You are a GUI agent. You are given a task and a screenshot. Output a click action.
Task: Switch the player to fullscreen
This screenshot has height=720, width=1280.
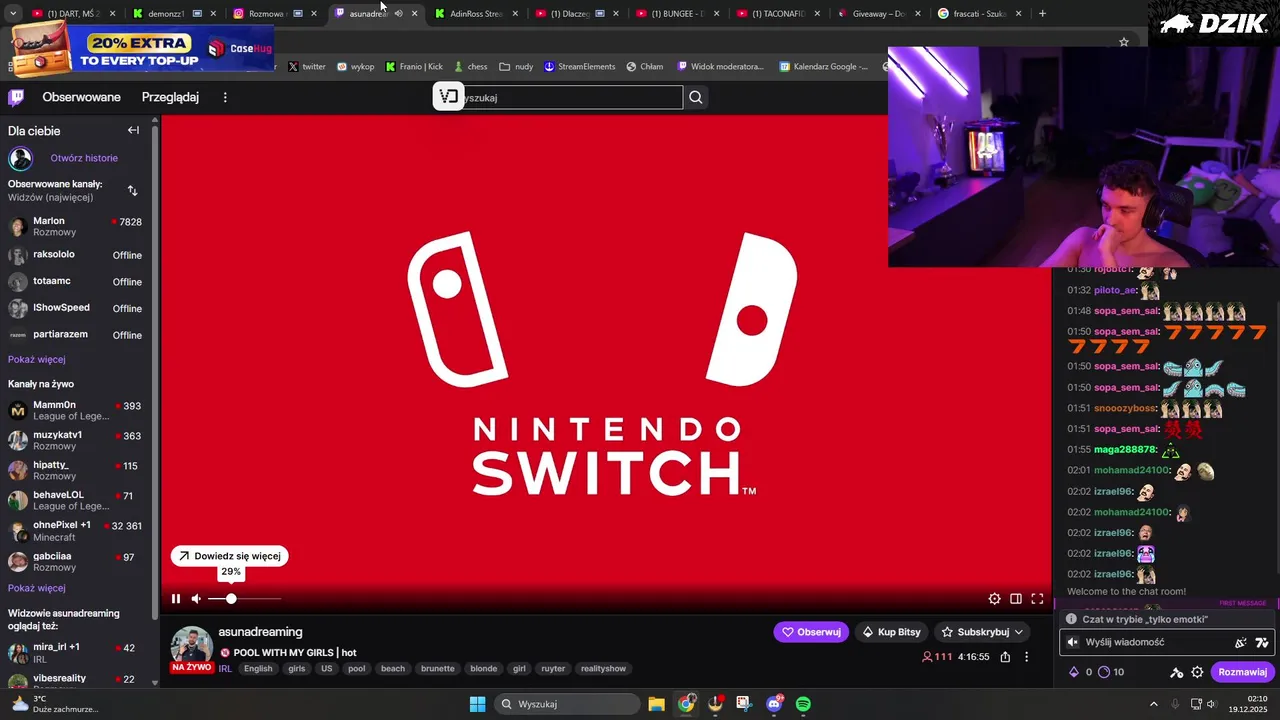pos(1037,599)
